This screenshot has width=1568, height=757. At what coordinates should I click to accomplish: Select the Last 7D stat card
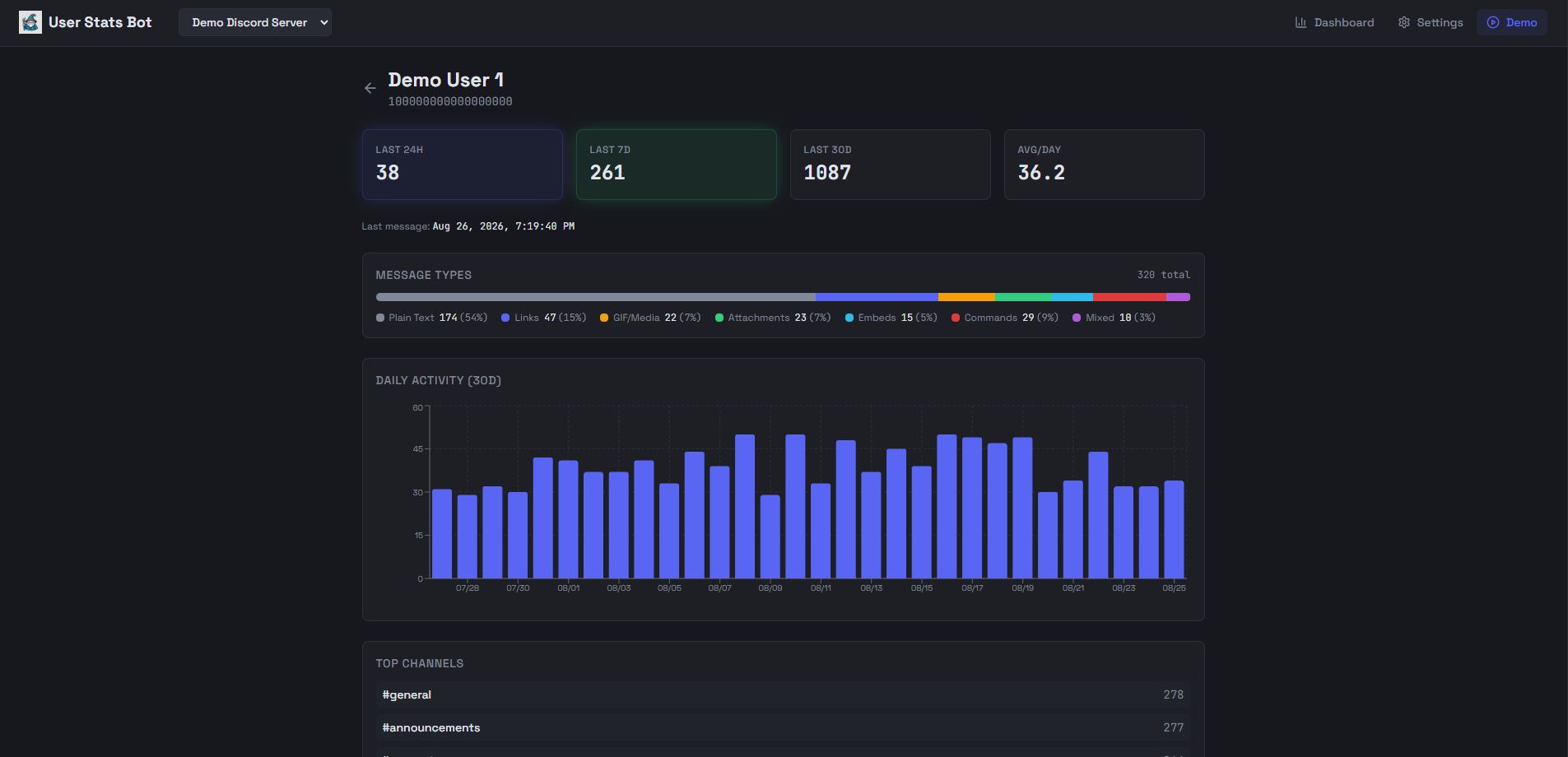pos(677,165)
